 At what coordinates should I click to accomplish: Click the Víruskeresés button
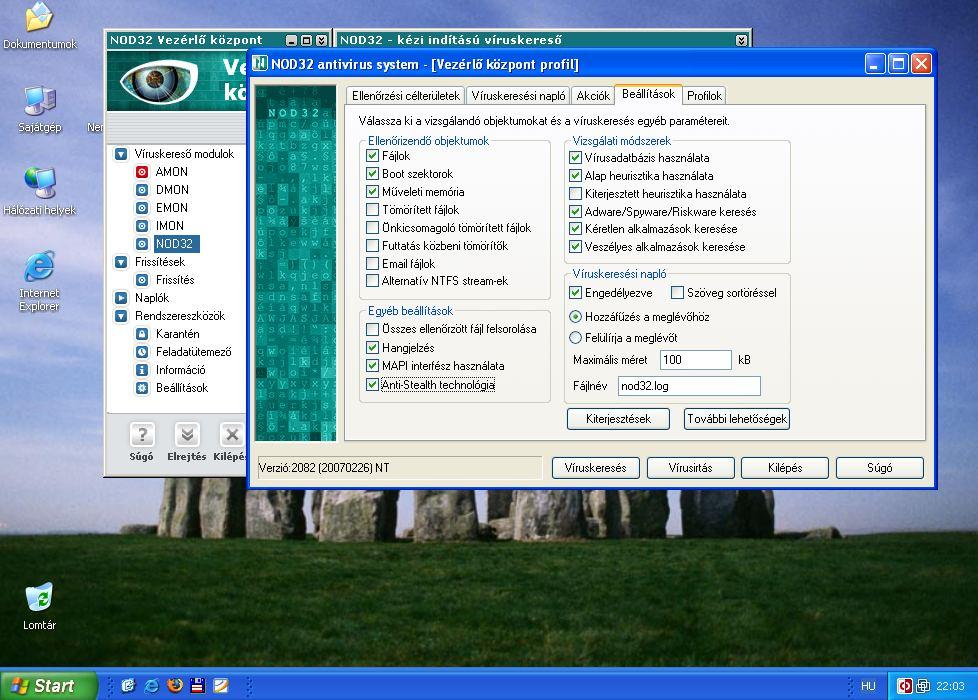coord(596,468)
